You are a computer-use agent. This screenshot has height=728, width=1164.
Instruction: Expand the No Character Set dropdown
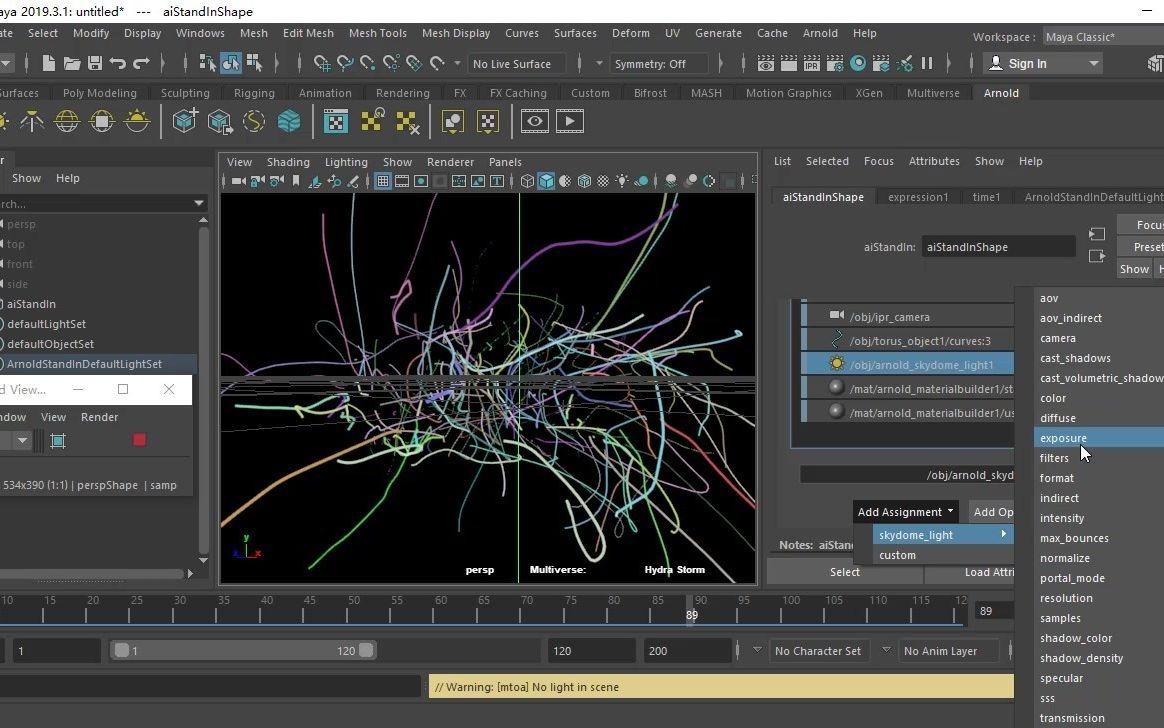(819, 651)
